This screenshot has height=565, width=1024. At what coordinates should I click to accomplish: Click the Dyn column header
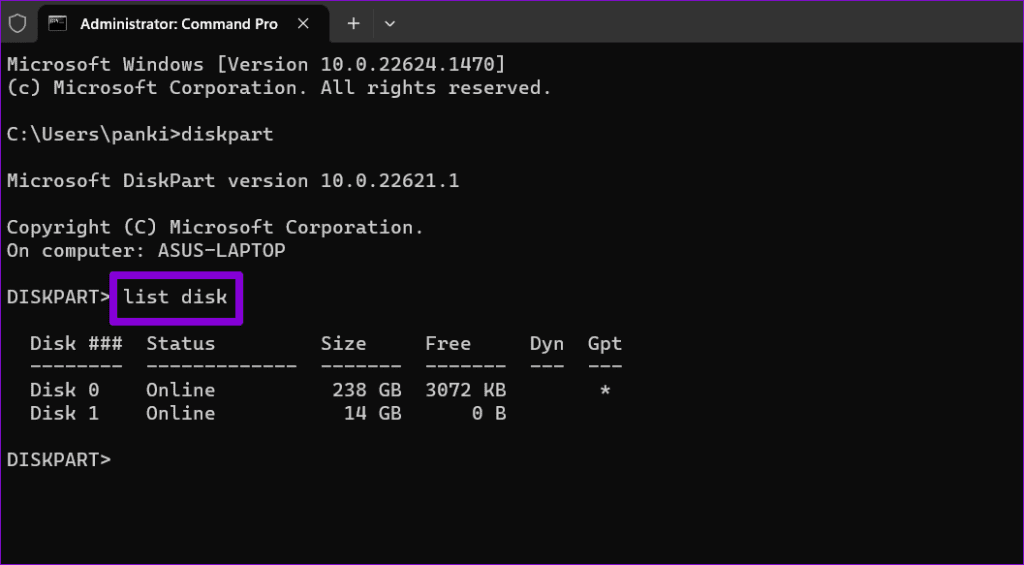click(547, 344)
